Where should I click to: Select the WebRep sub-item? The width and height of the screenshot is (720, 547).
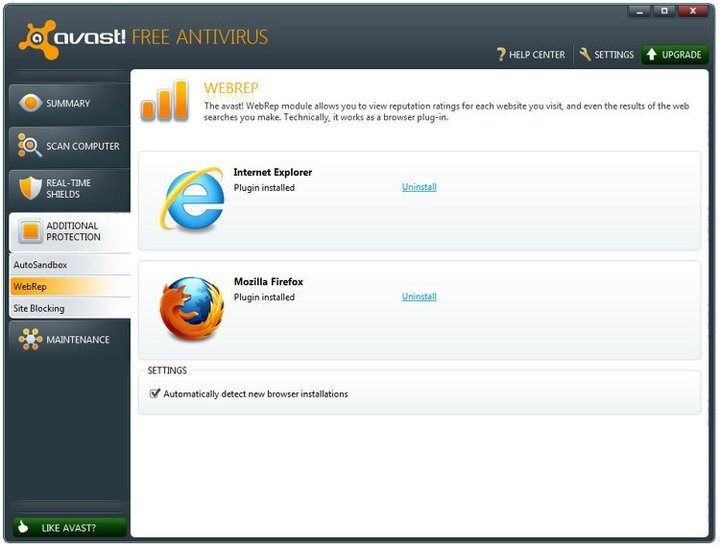(69, 287)
